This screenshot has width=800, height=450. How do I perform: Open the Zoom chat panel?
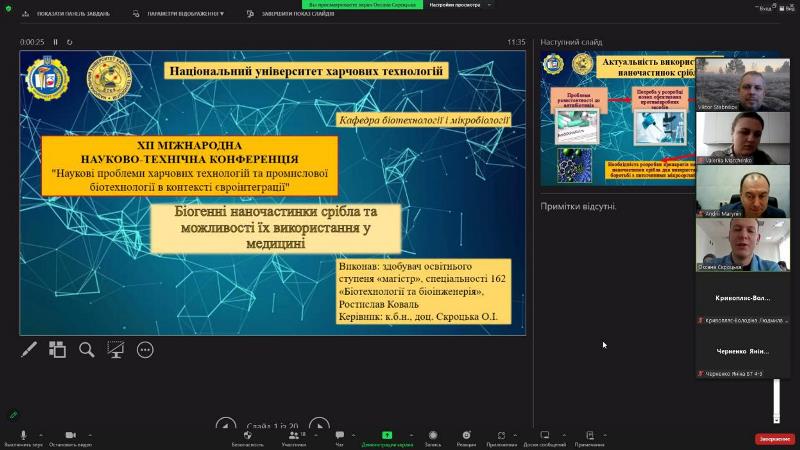340,437
